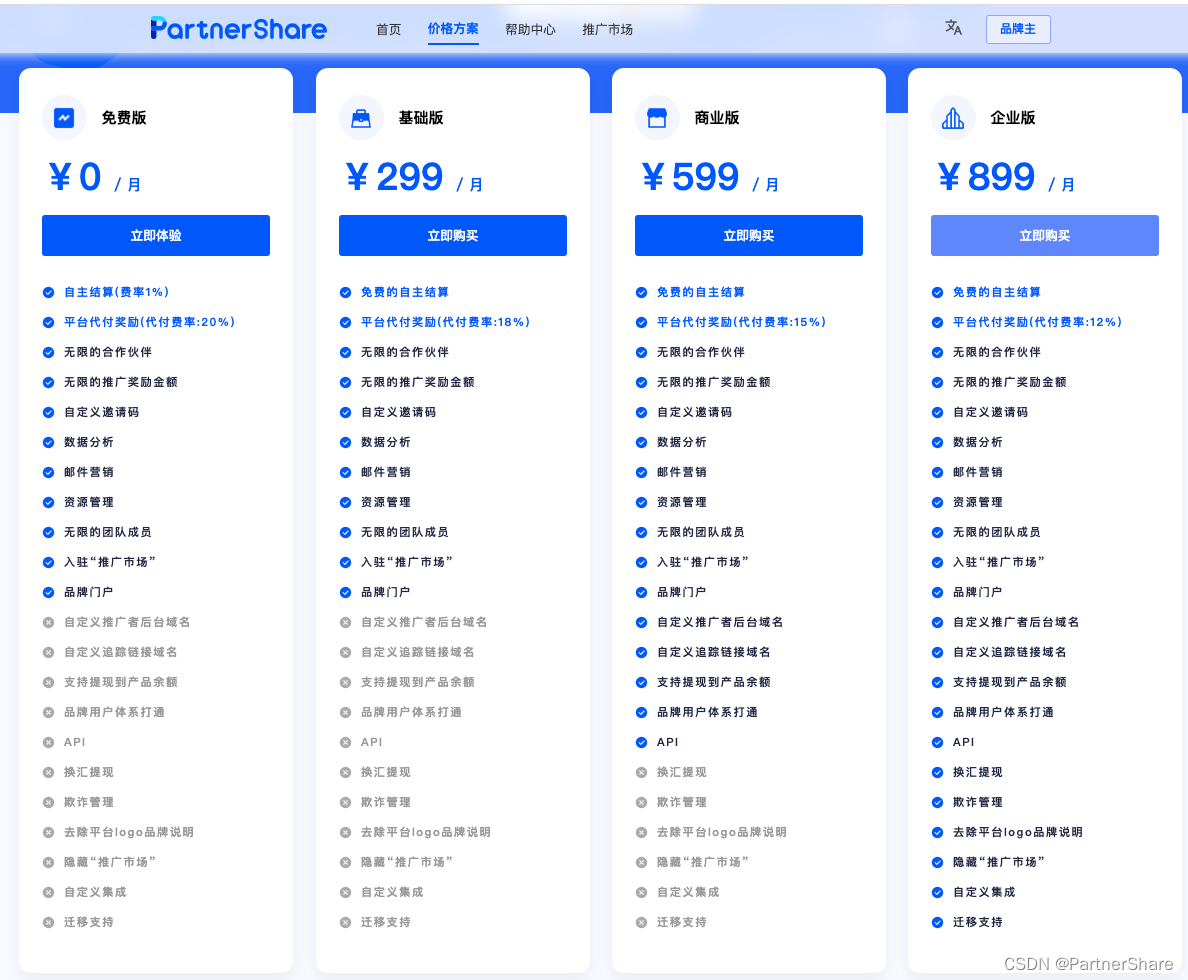Click 无限的推广奖励金额 in 基础版 list
Image resolution: width=1188 pixels, height=980 pixels.
click(x=417, y=383)
